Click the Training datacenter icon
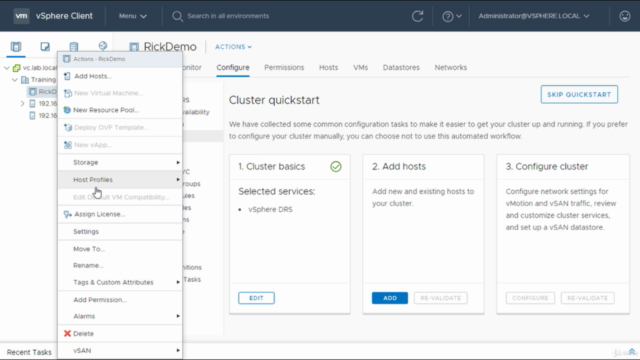 point(25,80)
